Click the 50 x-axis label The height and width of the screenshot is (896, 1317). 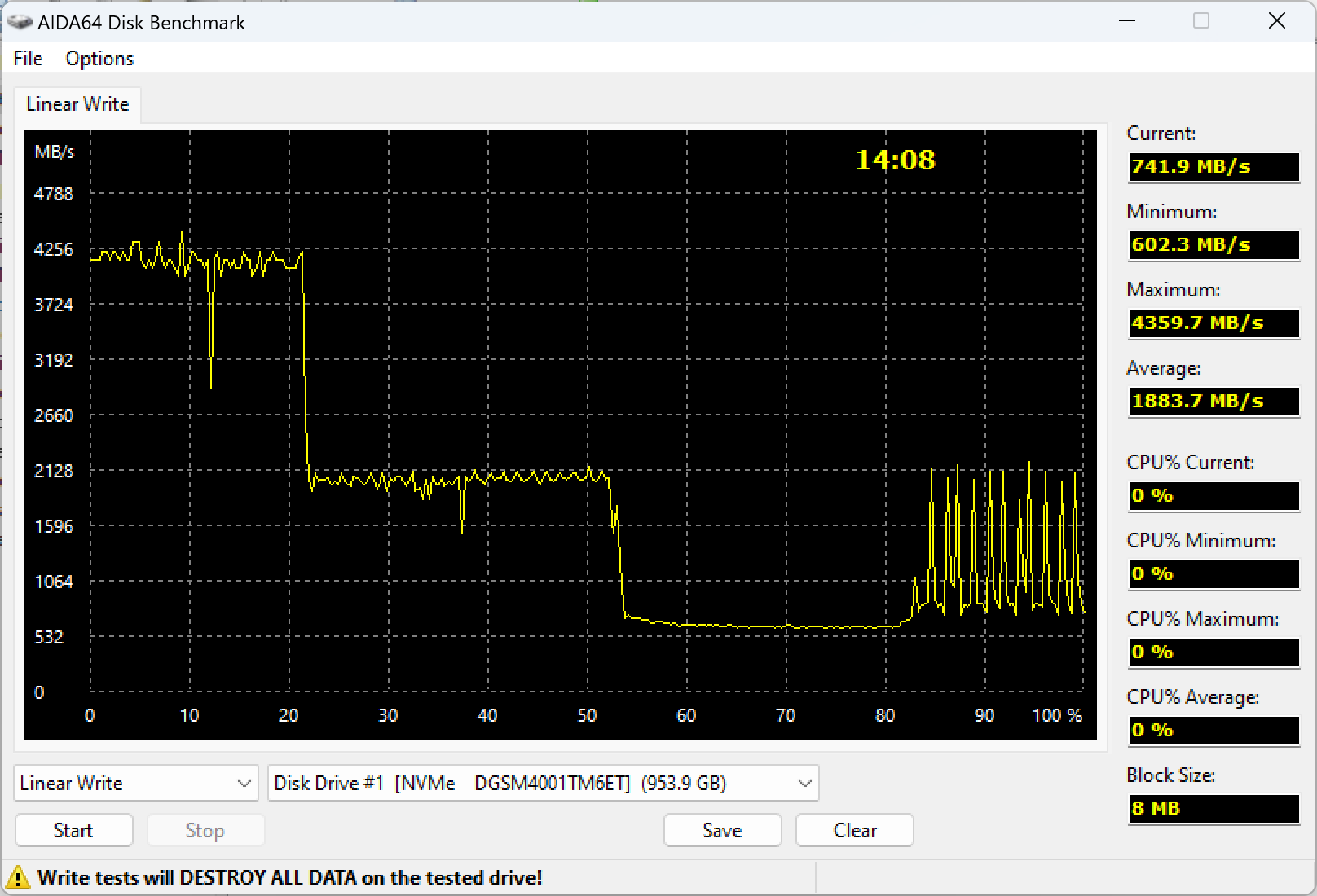click(587, 715)
